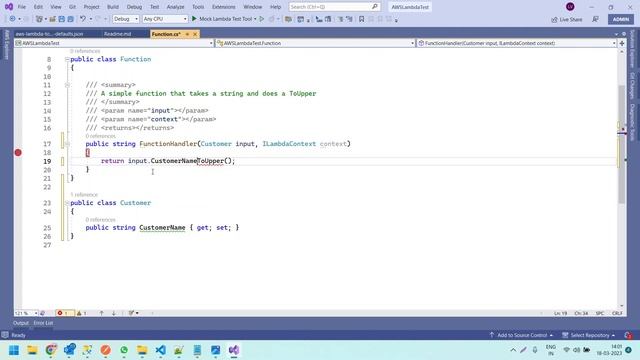
Task: Open Chrome from the taskbar
Action: (51, 350)
